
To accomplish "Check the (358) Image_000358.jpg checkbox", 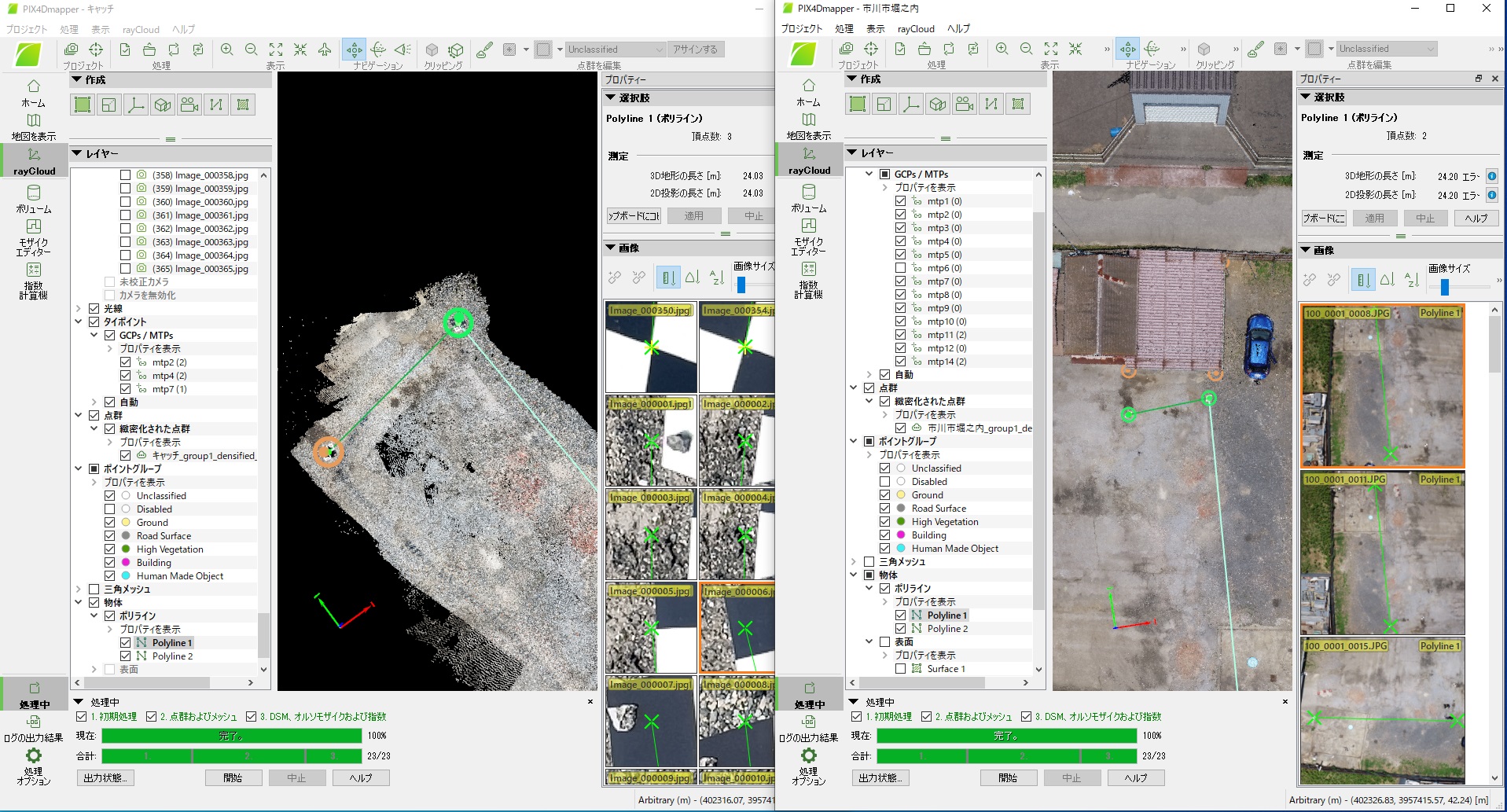I will pos(125,175).
